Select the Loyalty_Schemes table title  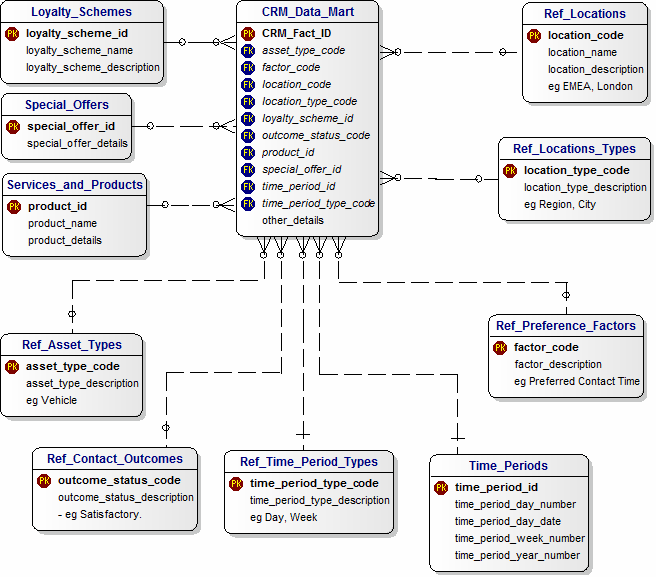coord(81,12)
